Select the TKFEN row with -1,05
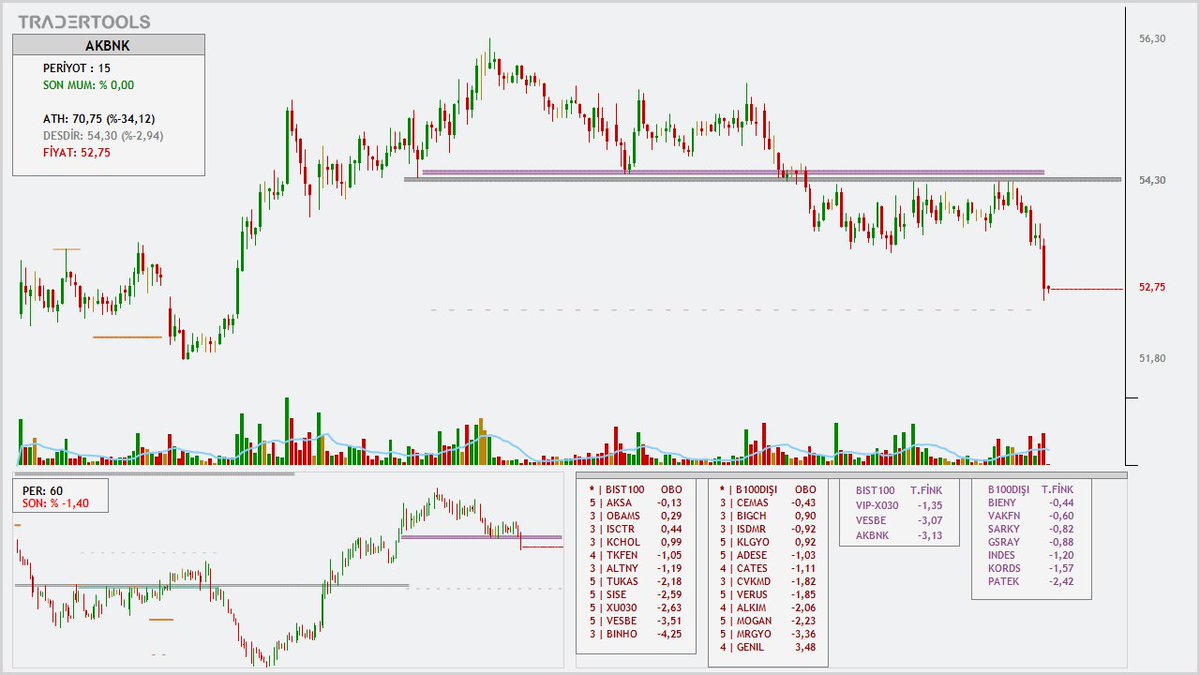Image resolution: width=1200 pixels, height=675 pixels. [x=636, y=554]
